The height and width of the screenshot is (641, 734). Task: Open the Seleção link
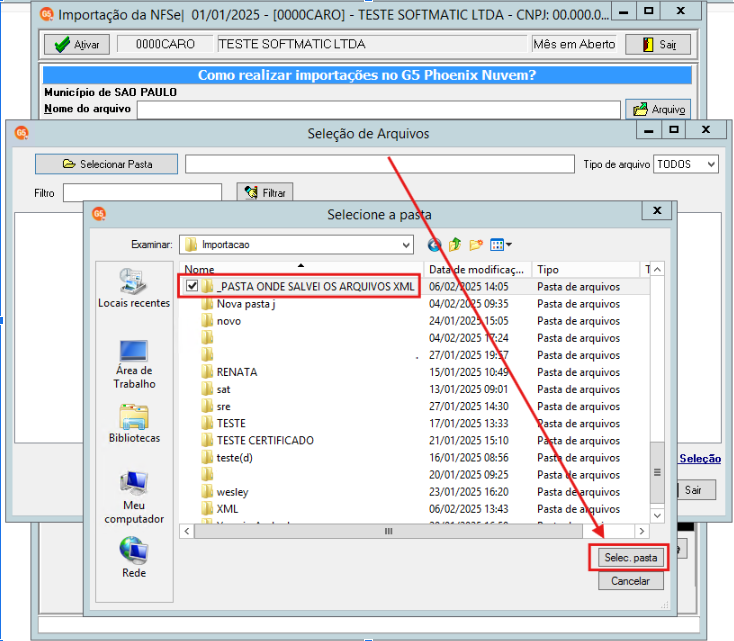coord(700,458)
